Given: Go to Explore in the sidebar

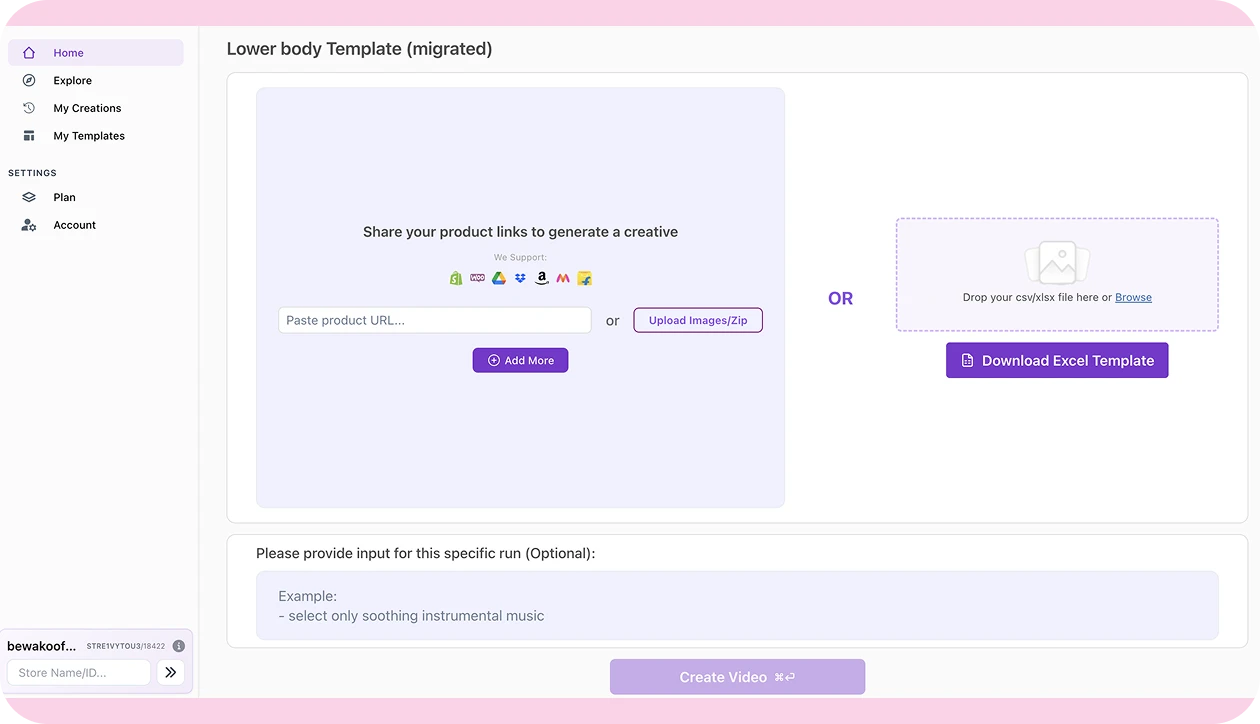Looking at the screenshot, I should click(72, 81).
